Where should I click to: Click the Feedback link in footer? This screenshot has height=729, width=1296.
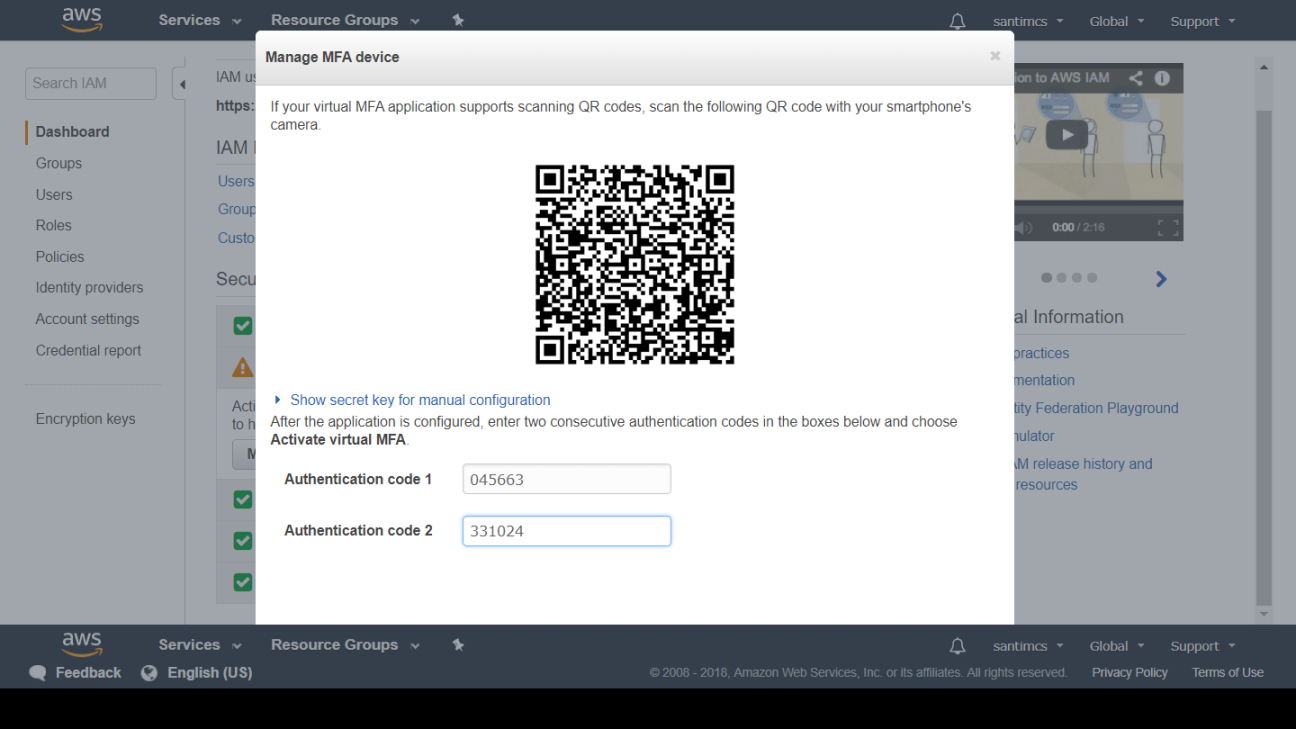[88, 673]
